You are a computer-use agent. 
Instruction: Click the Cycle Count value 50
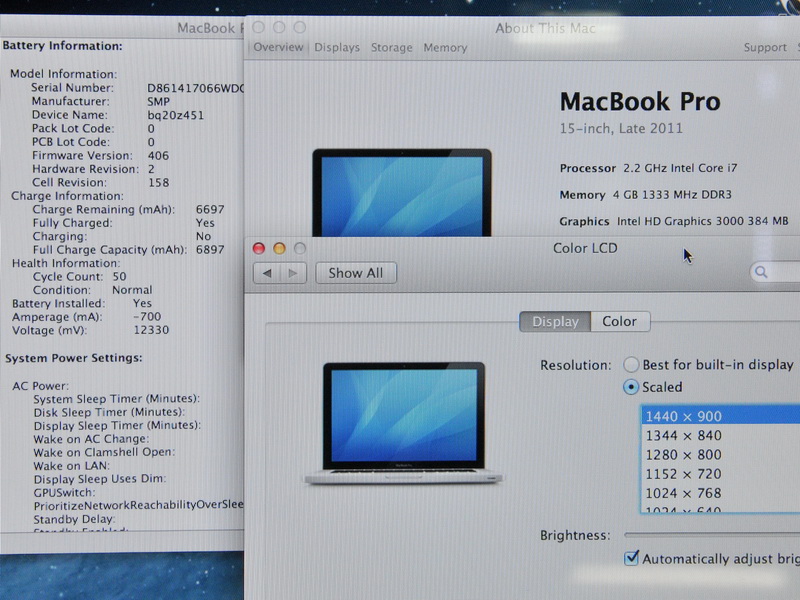tap(119, 277)
